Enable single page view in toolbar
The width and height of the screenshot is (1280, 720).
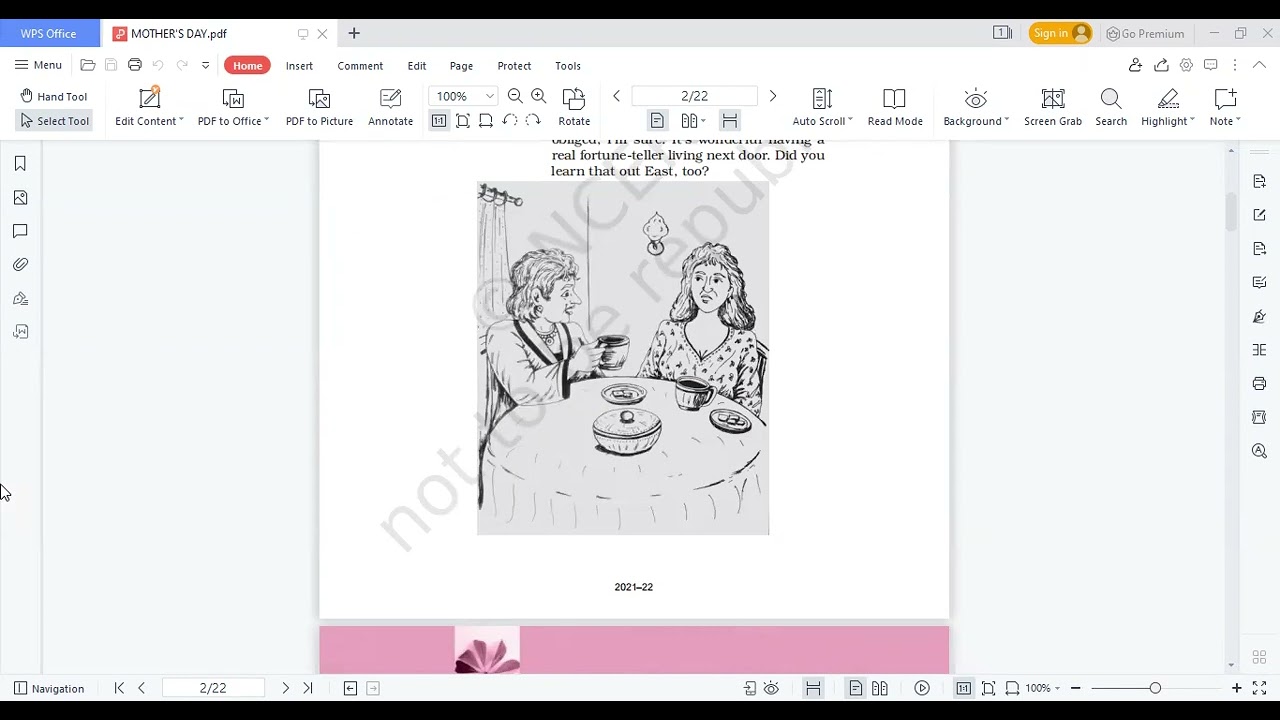coord(657,121)
